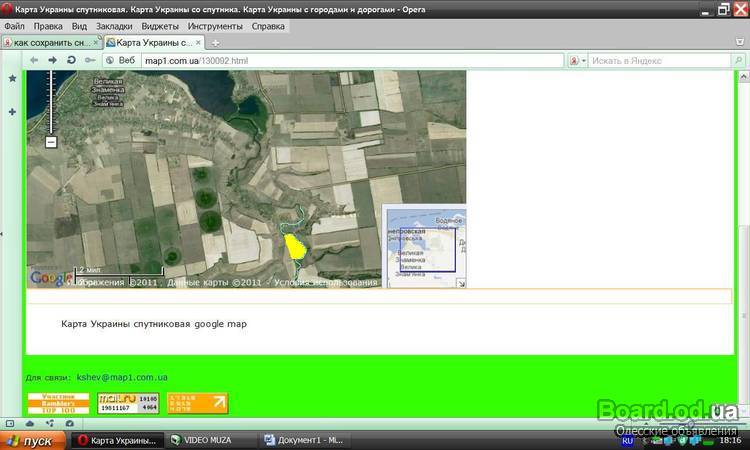Screen dimensions: 750x450
Task: Click the plus icon in the left sidebar
Action: [12, 112]
